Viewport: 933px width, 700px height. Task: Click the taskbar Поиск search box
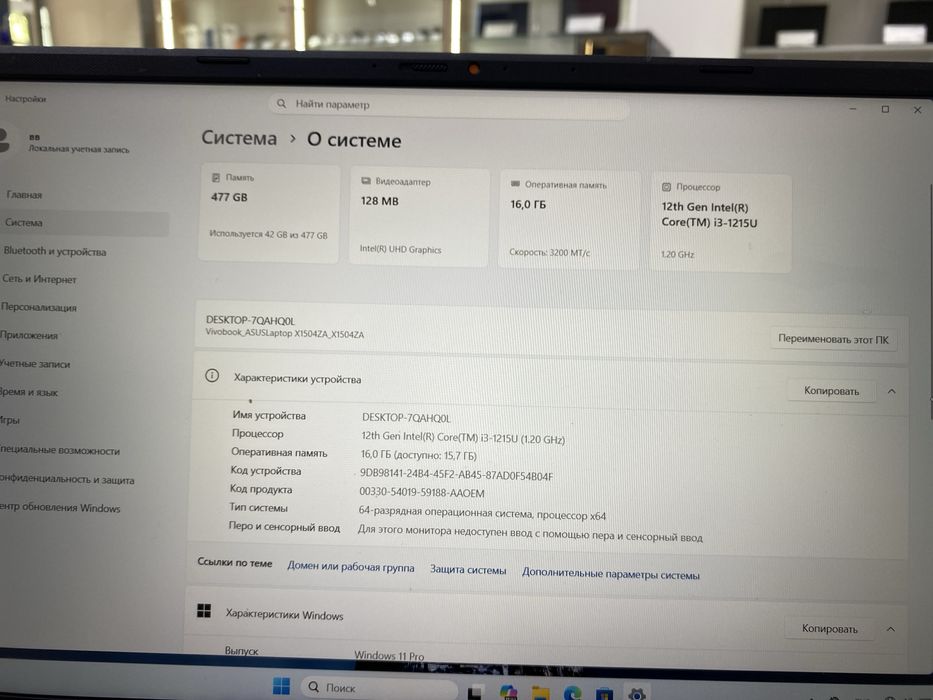[x=379, y=688]
